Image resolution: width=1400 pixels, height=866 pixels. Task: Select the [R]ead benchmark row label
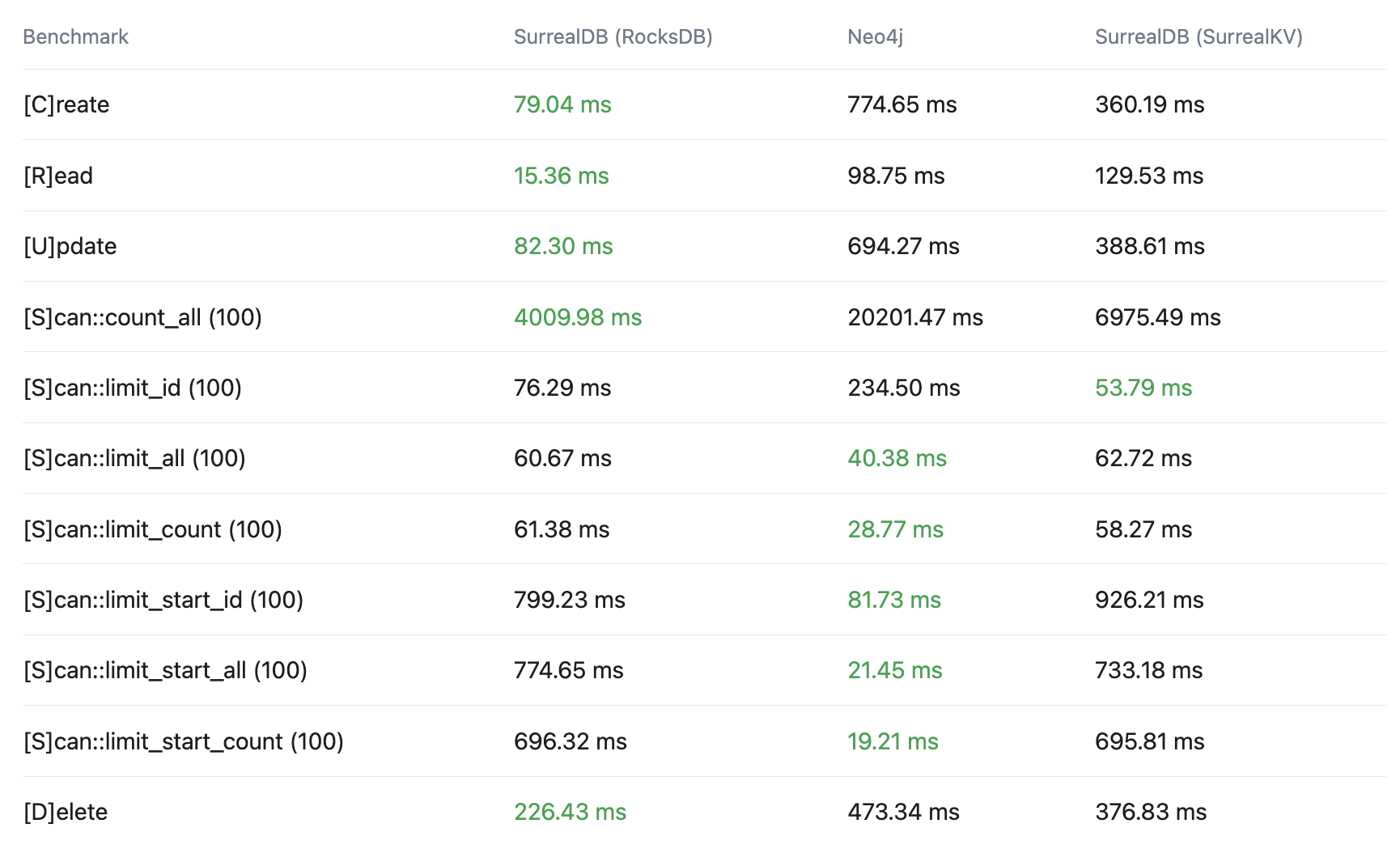[58, 176]
